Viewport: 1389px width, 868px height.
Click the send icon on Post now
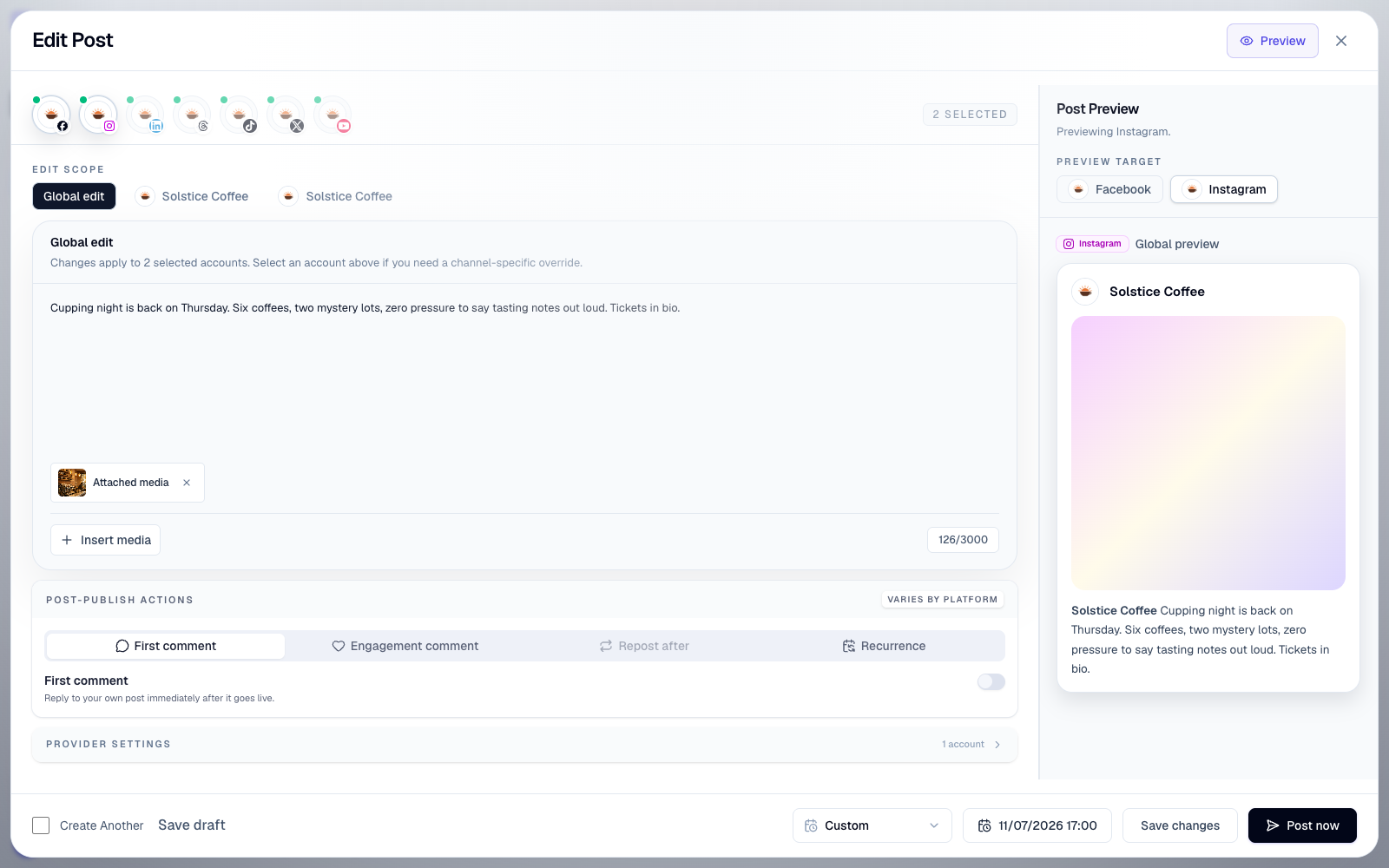1273,825
